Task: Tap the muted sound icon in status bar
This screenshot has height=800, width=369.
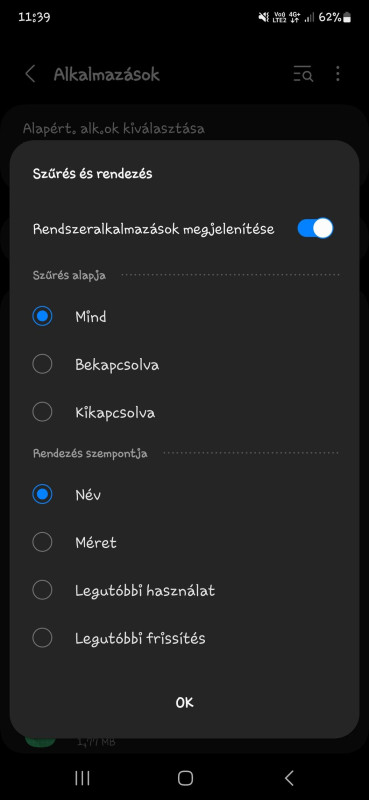Action: coord(263,17)
